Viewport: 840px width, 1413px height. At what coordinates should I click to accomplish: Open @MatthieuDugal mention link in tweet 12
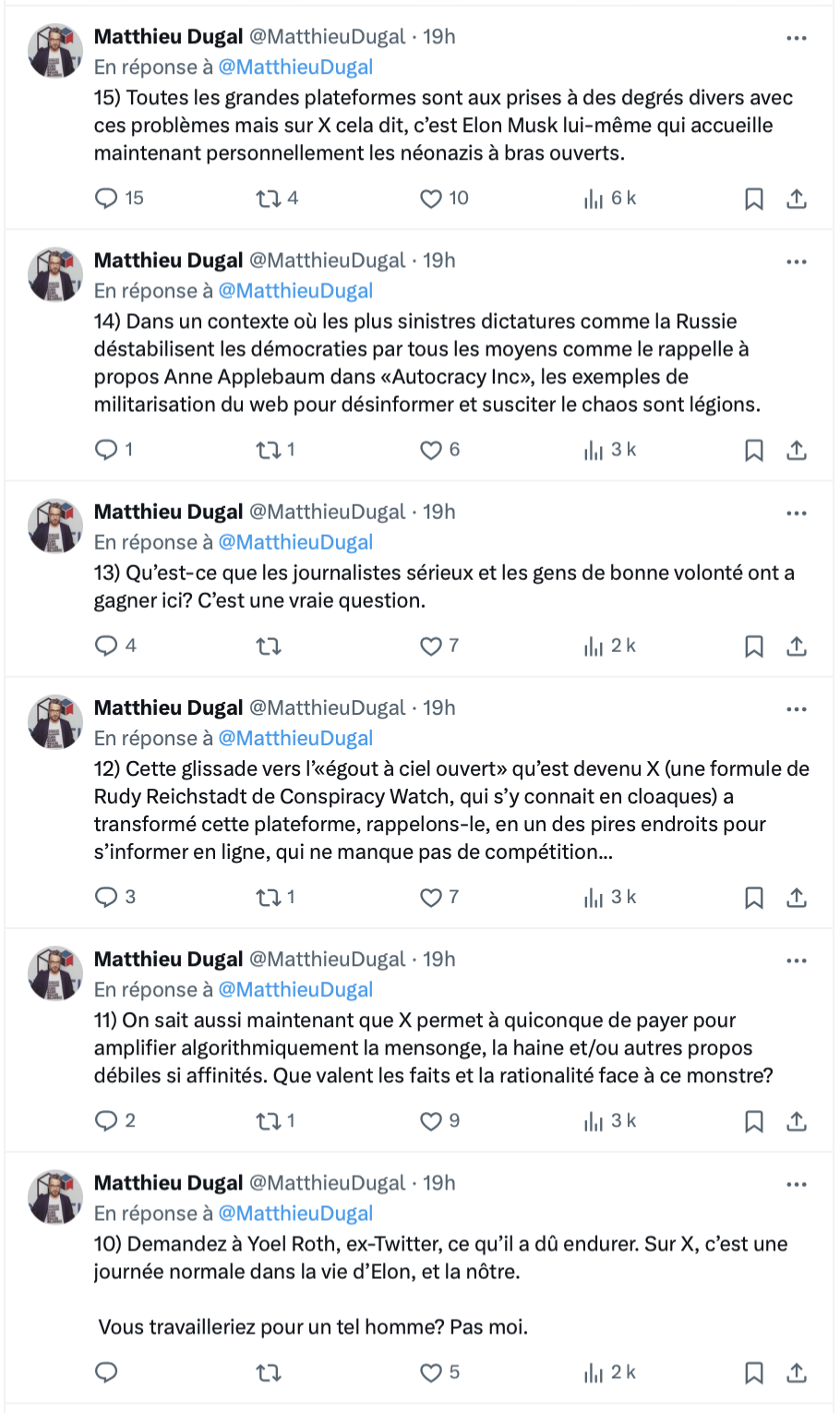[295, 738]
